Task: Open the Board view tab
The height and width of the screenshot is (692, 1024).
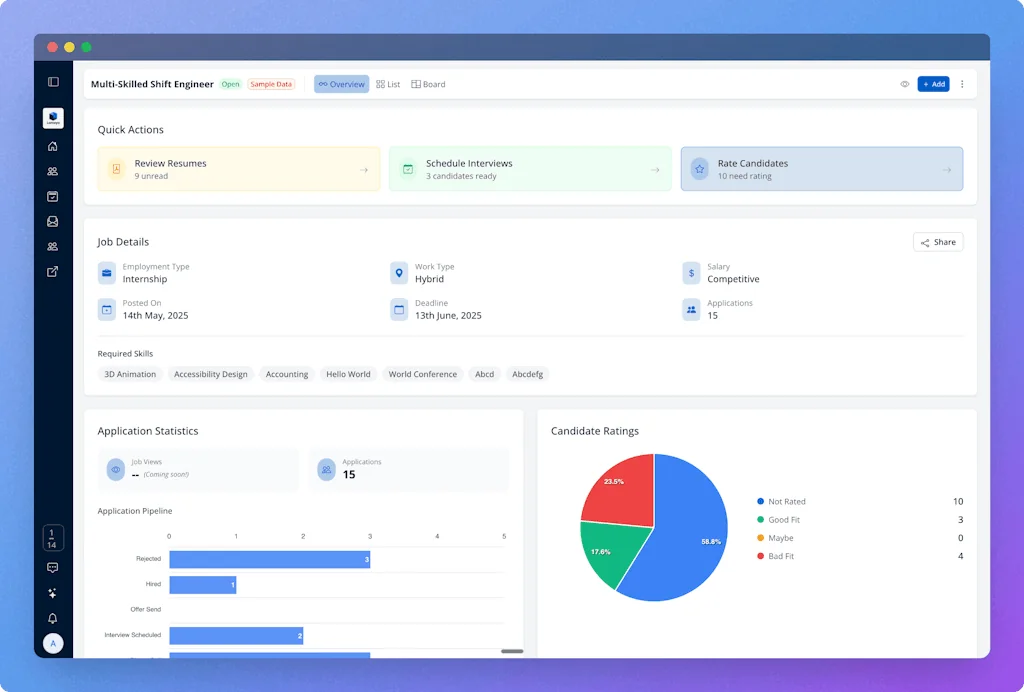Action: [428, 84]
